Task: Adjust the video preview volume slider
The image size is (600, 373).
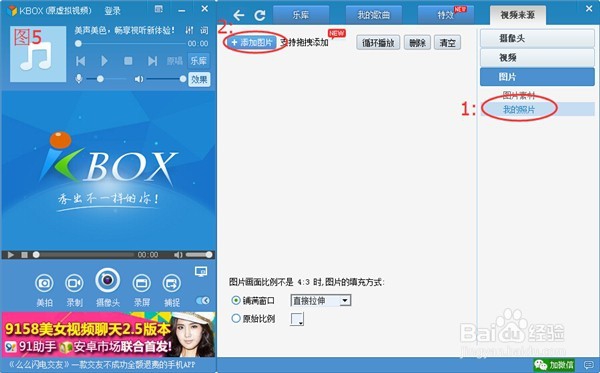Action: 199,255
